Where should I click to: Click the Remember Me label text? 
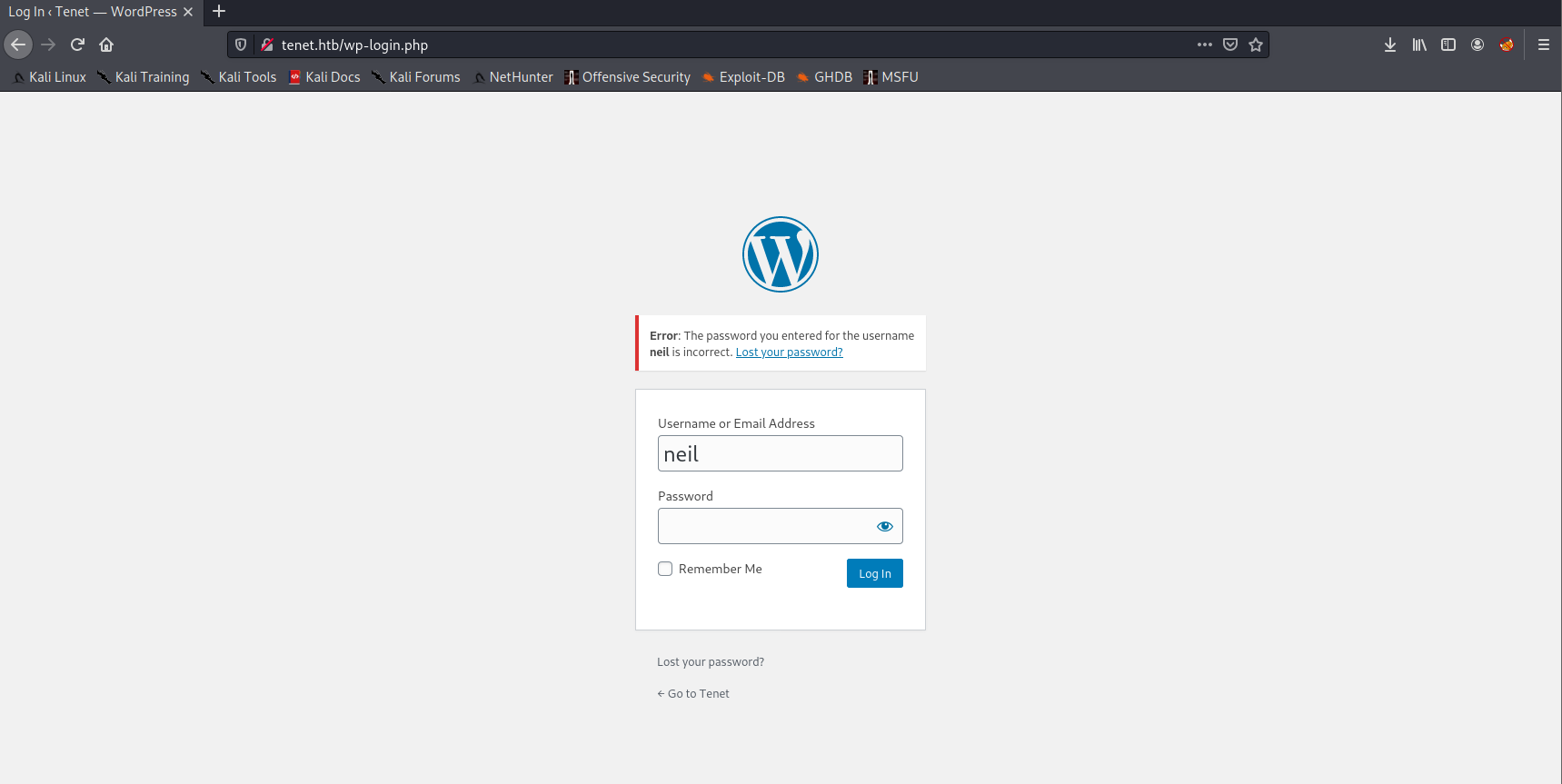[721, 569]
